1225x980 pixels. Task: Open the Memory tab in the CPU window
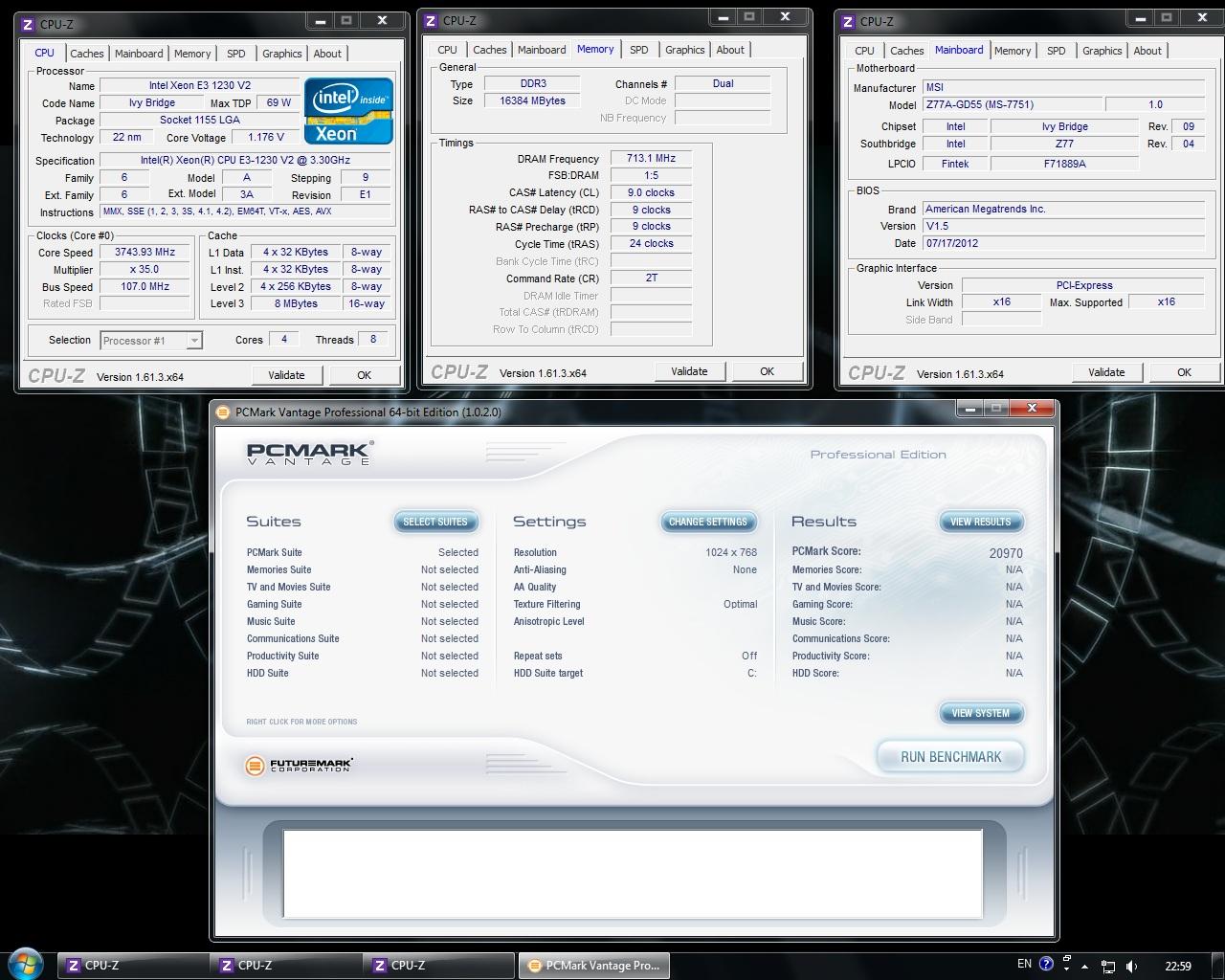(x=192, y=54)
